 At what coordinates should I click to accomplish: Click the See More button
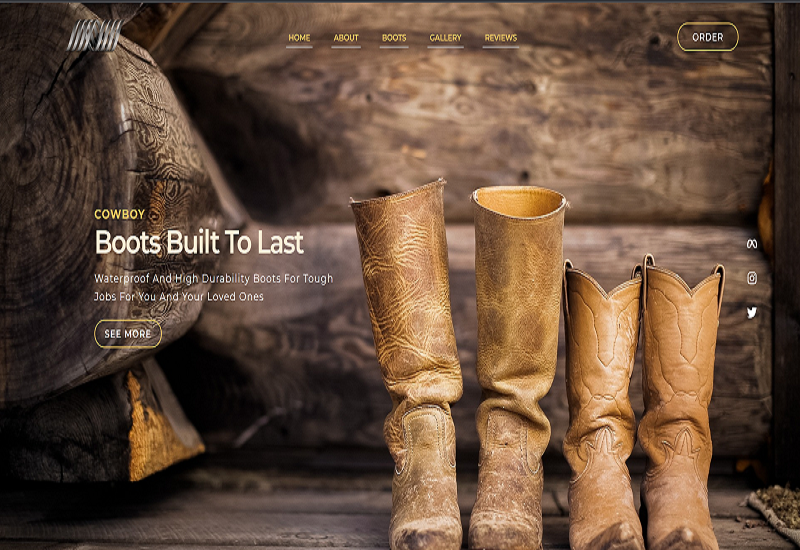tap(128, 334)
